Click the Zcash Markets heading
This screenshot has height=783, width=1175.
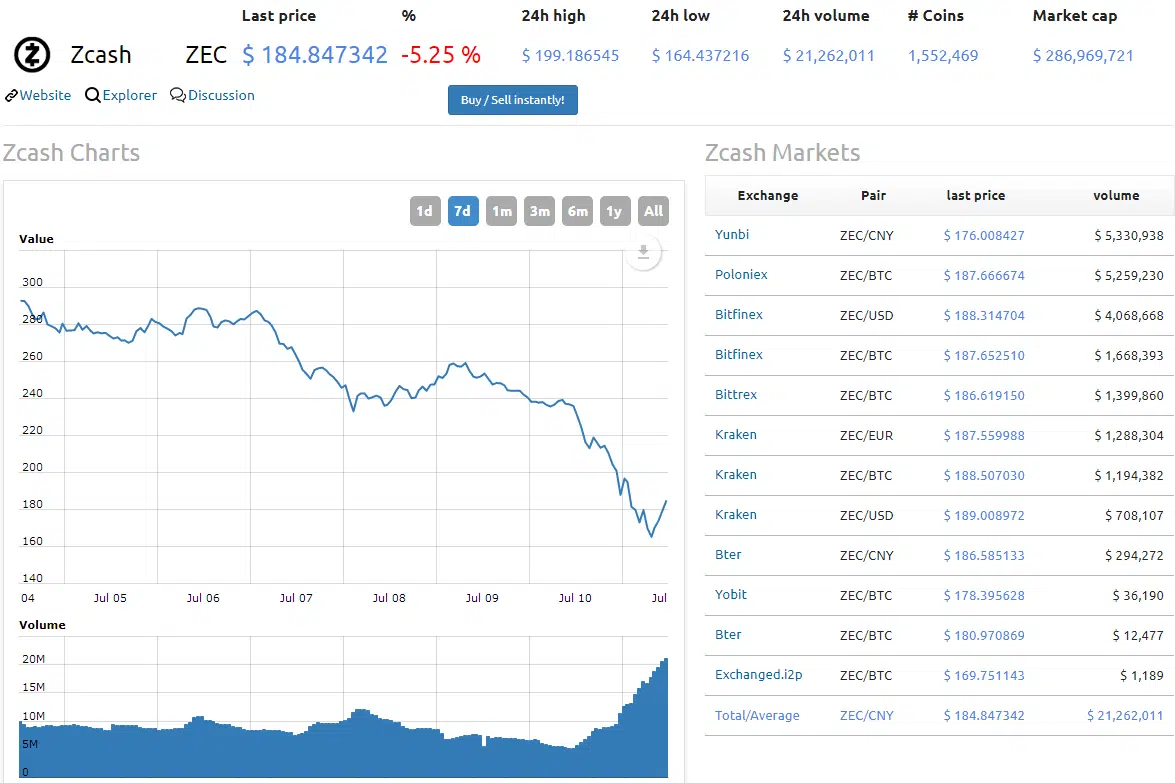click(x=782, y=153)
